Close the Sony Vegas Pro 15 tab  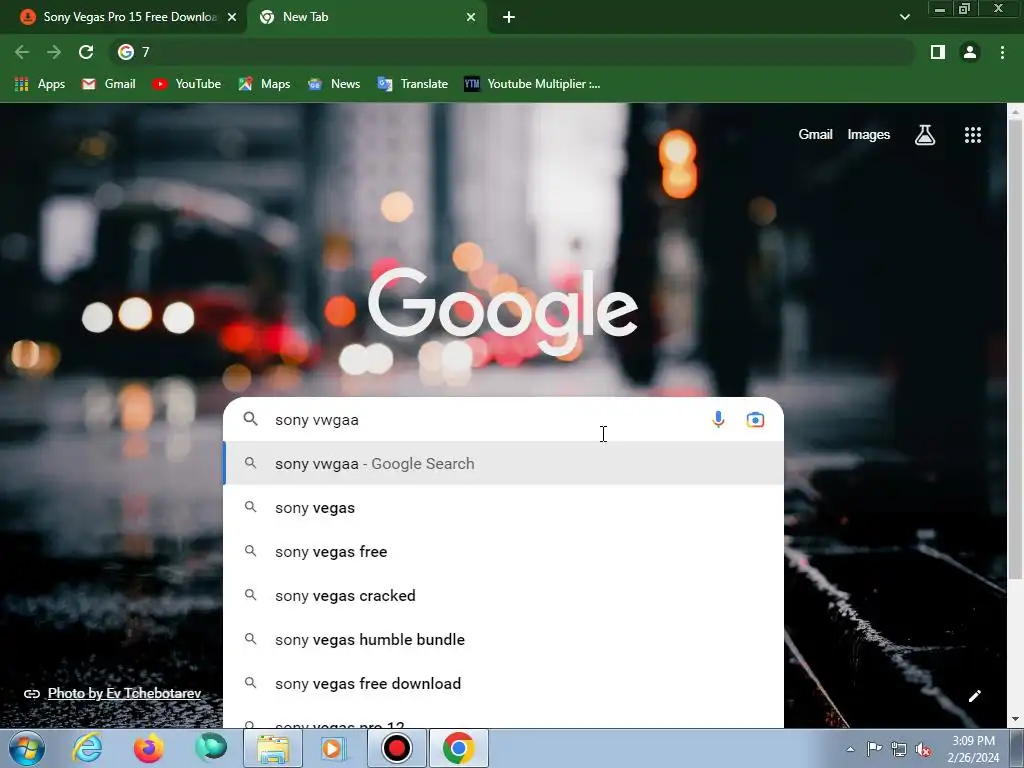tap(232, 17)
